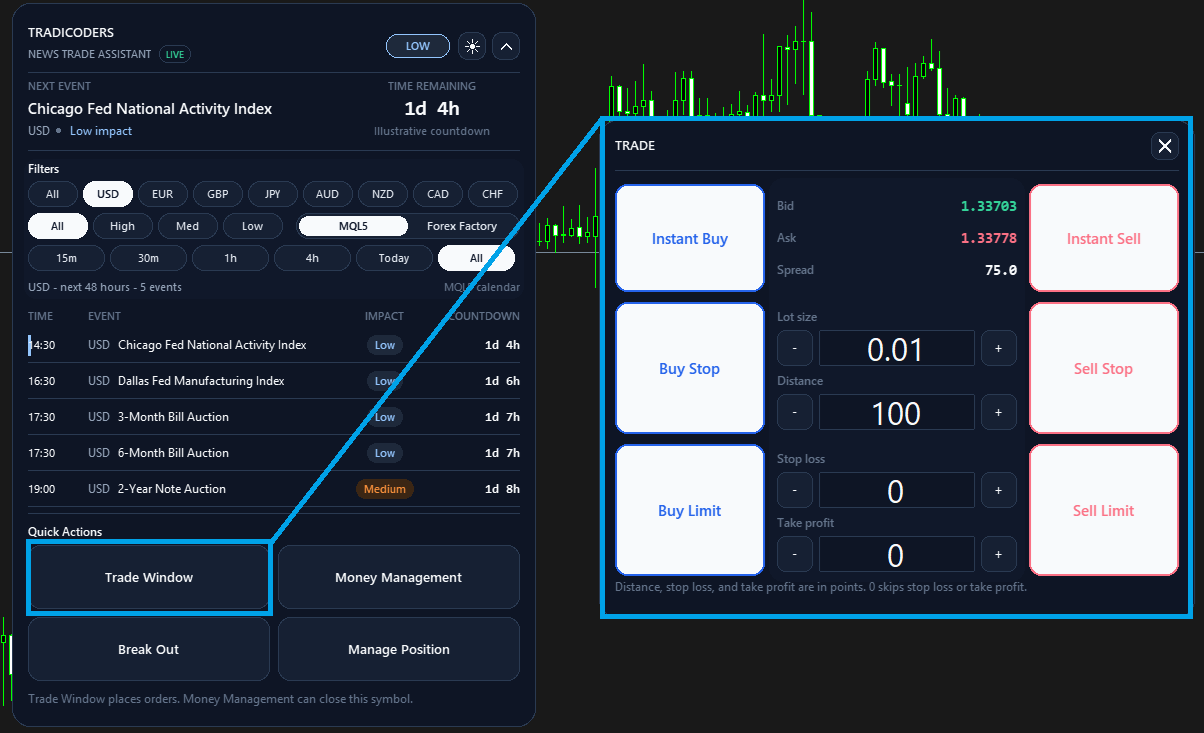The height and width of the screenshot is (733, 1204).
Task: Click the Lot size input field
Action: coord(897,348)
